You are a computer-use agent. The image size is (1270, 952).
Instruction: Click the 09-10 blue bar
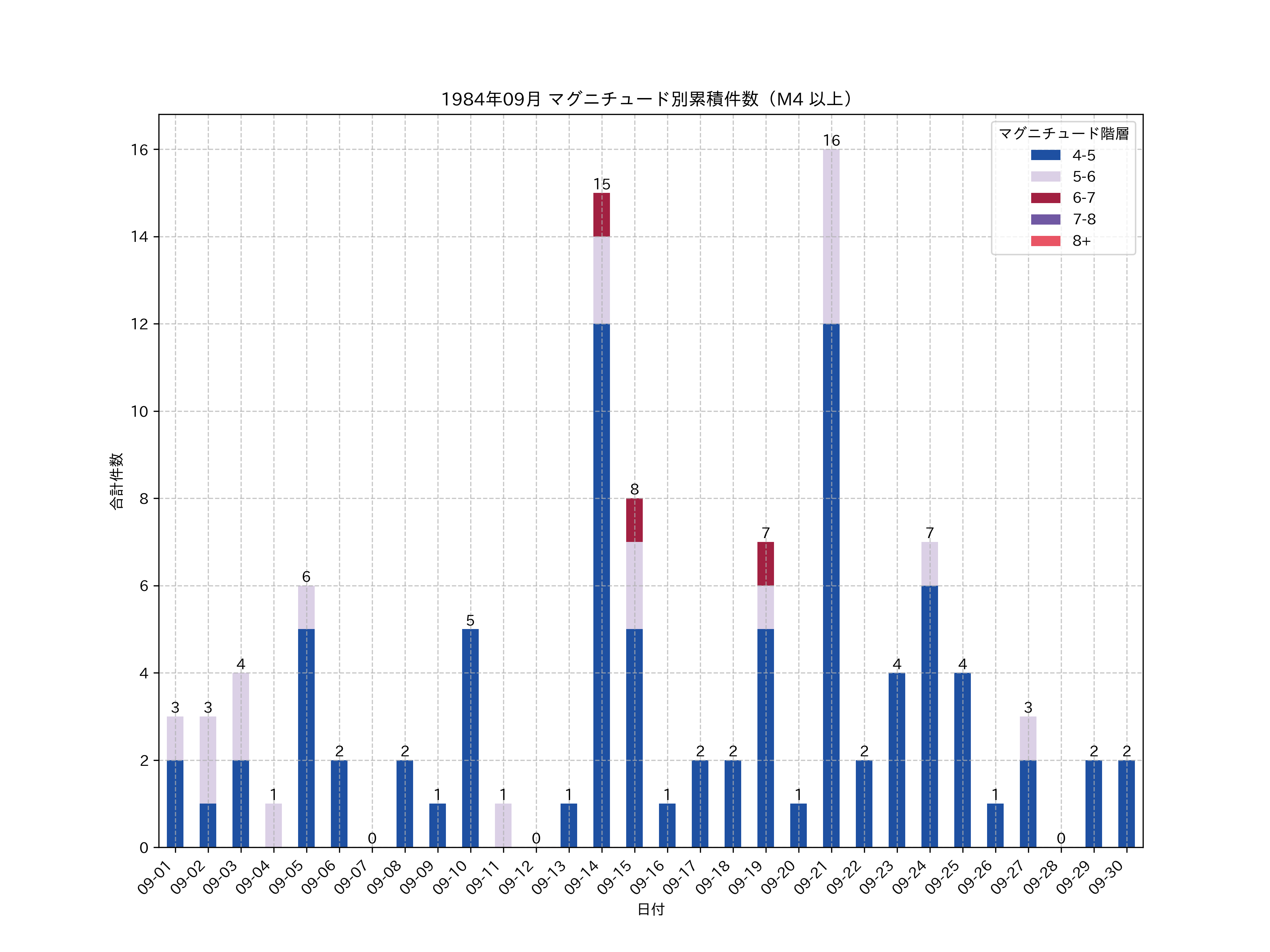[470, 738]
